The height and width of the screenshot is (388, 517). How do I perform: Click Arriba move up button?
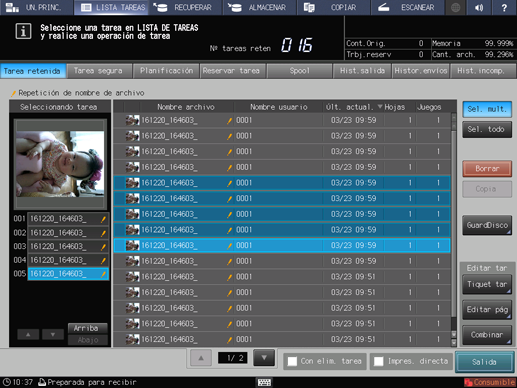click(x=88, y=328)
